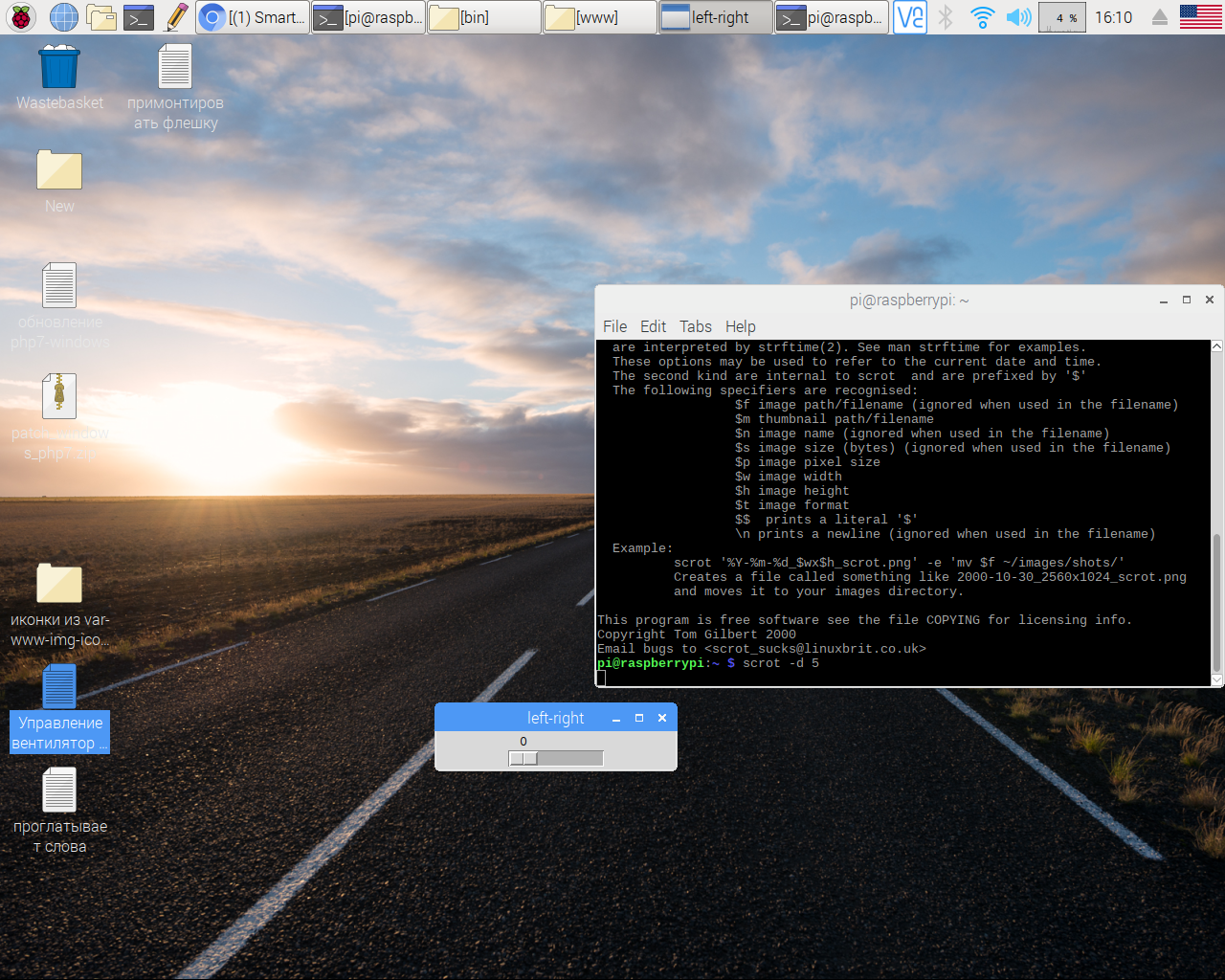Launch the terminal from the panel launcher
Image resolution: width=1225 pixels, height=980 pixels.
[x=139, y=16]
